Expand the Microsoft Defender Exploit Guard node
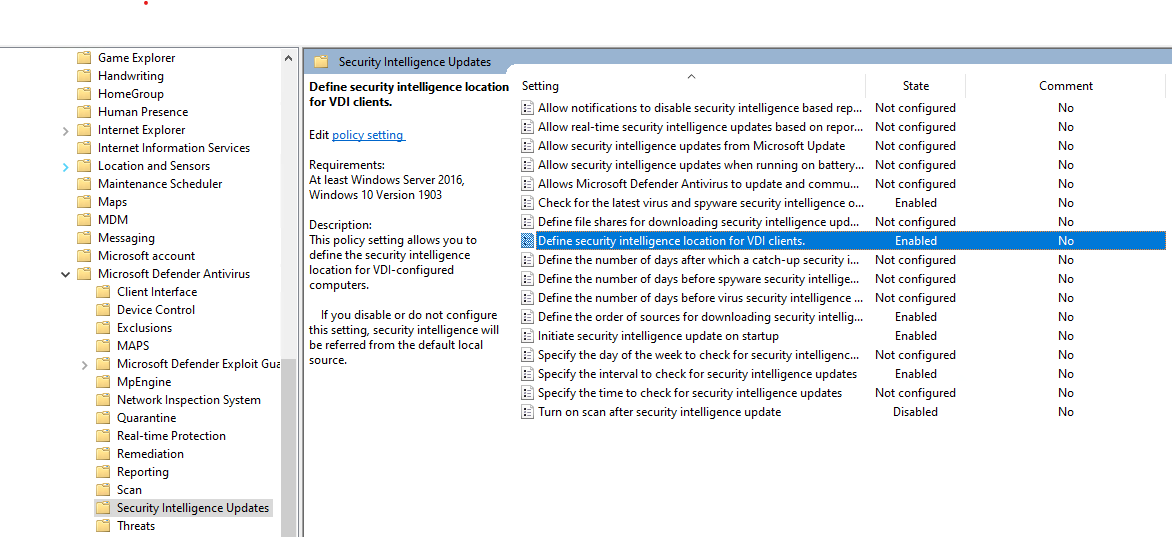 click(x=84, y=364)
